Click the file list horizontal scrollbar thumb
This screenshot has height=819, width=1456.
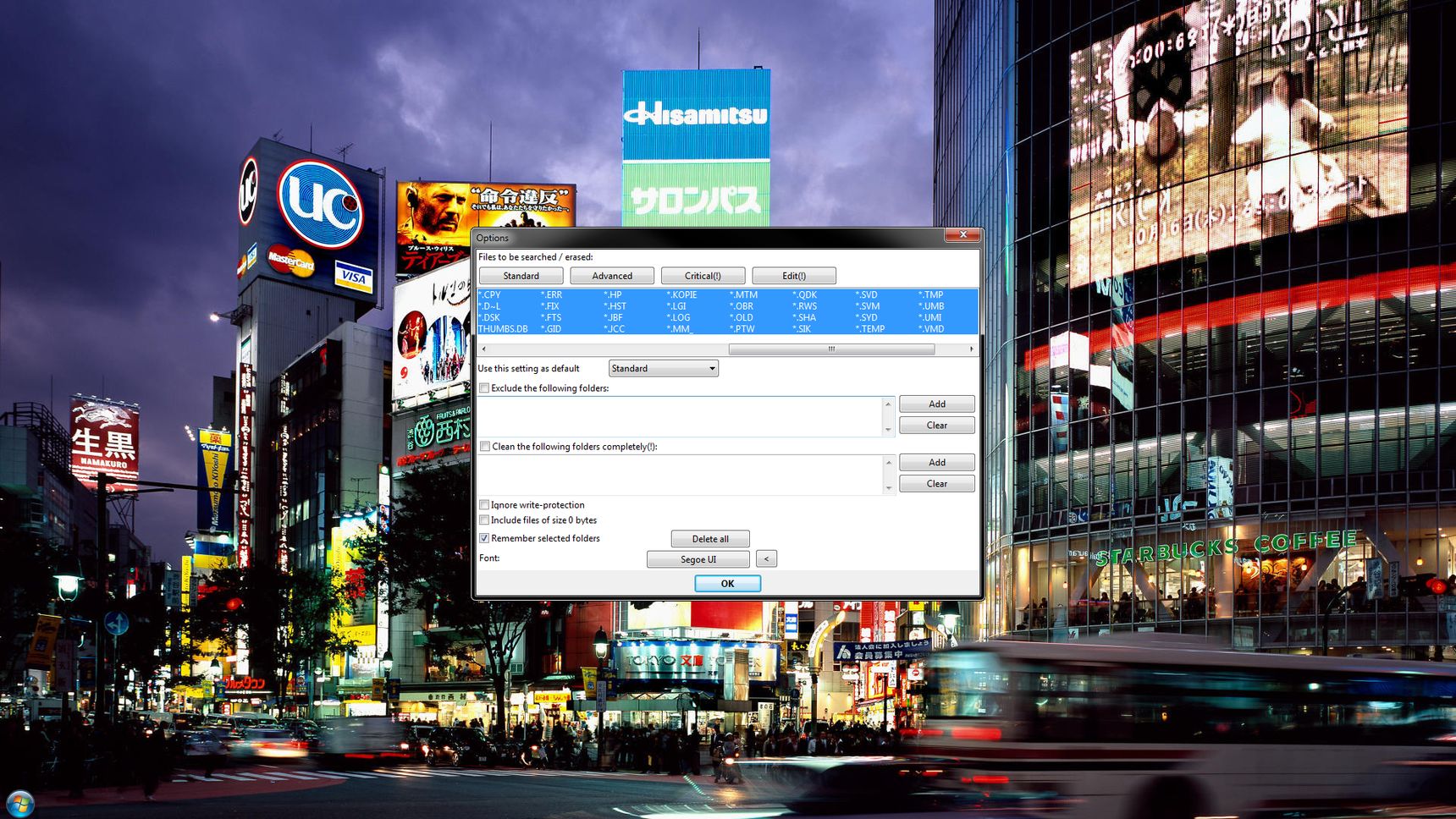pos(831,349)
